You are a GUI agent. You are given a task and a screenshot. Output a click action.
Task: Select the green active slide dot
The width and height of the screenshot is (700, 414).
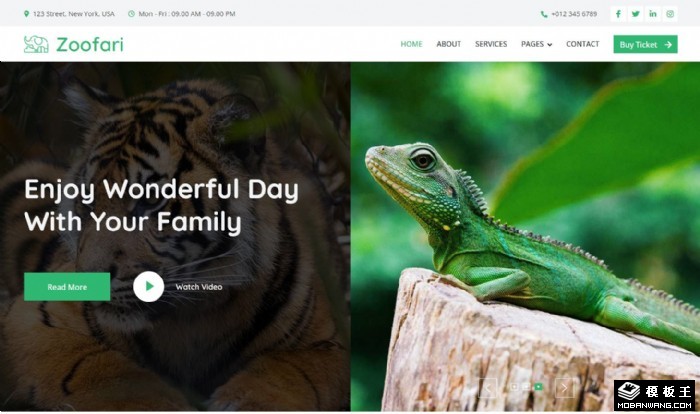(539, 386)
